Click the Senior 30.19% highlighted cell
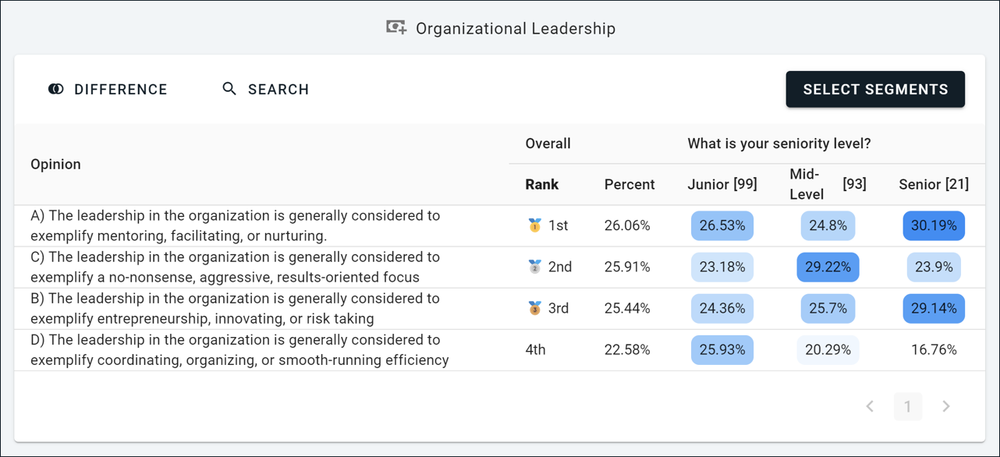This screenshot has width=1000, height=457. tap(933, 226)
